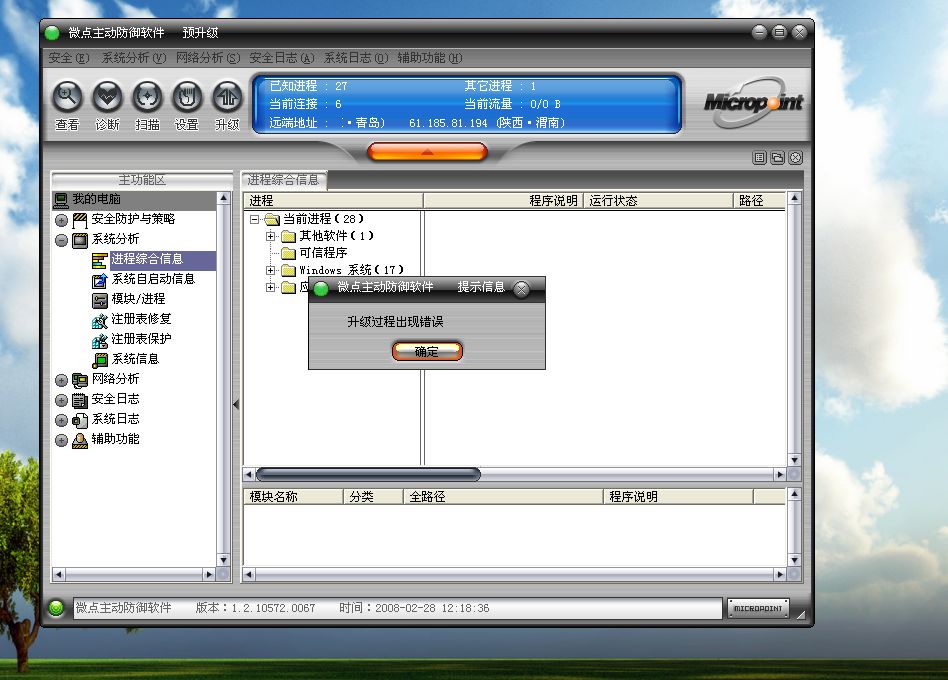Image resolution: width=948 pixels, height=680 pixels.
Task: Click down arrow of process list vertical scrollbar
Action: pyautogui.click(x=794, y=460)
